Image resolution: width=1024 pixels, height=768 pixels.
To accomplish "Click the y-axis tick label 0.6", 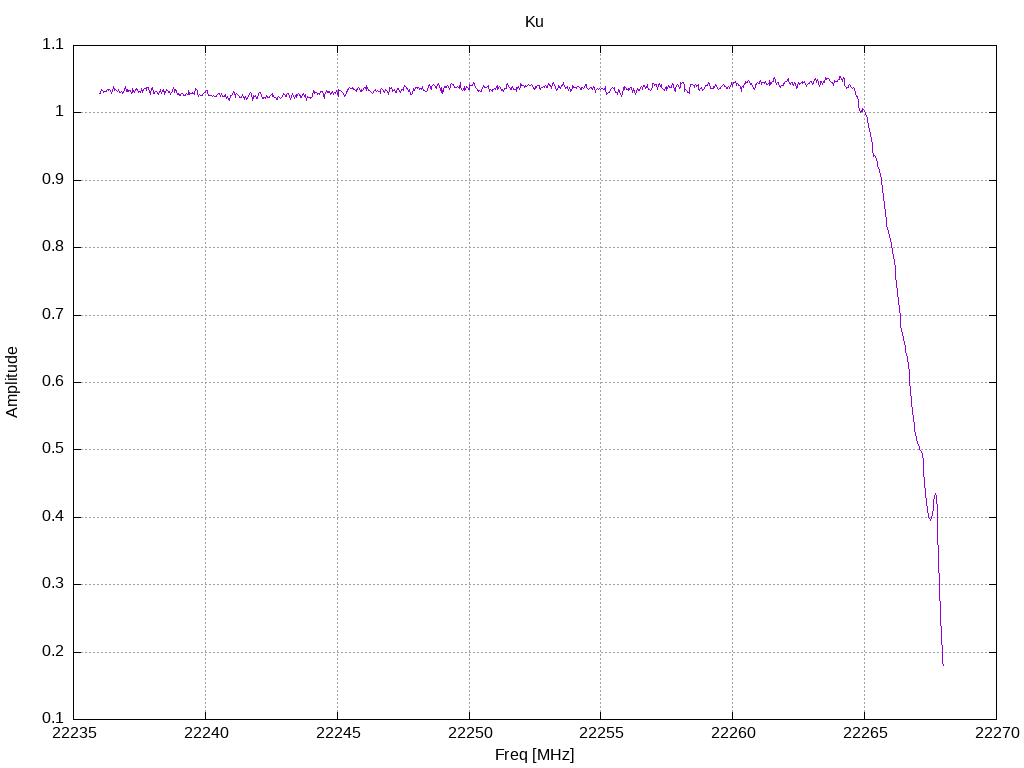I will [x=53, y=381].
